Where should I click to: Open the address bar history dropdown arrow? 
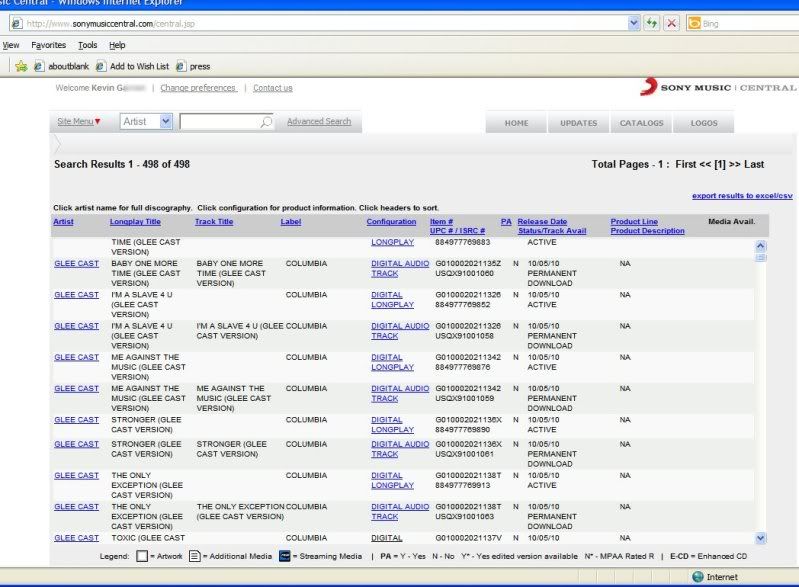pyautogui.click(x=633, y=23)
